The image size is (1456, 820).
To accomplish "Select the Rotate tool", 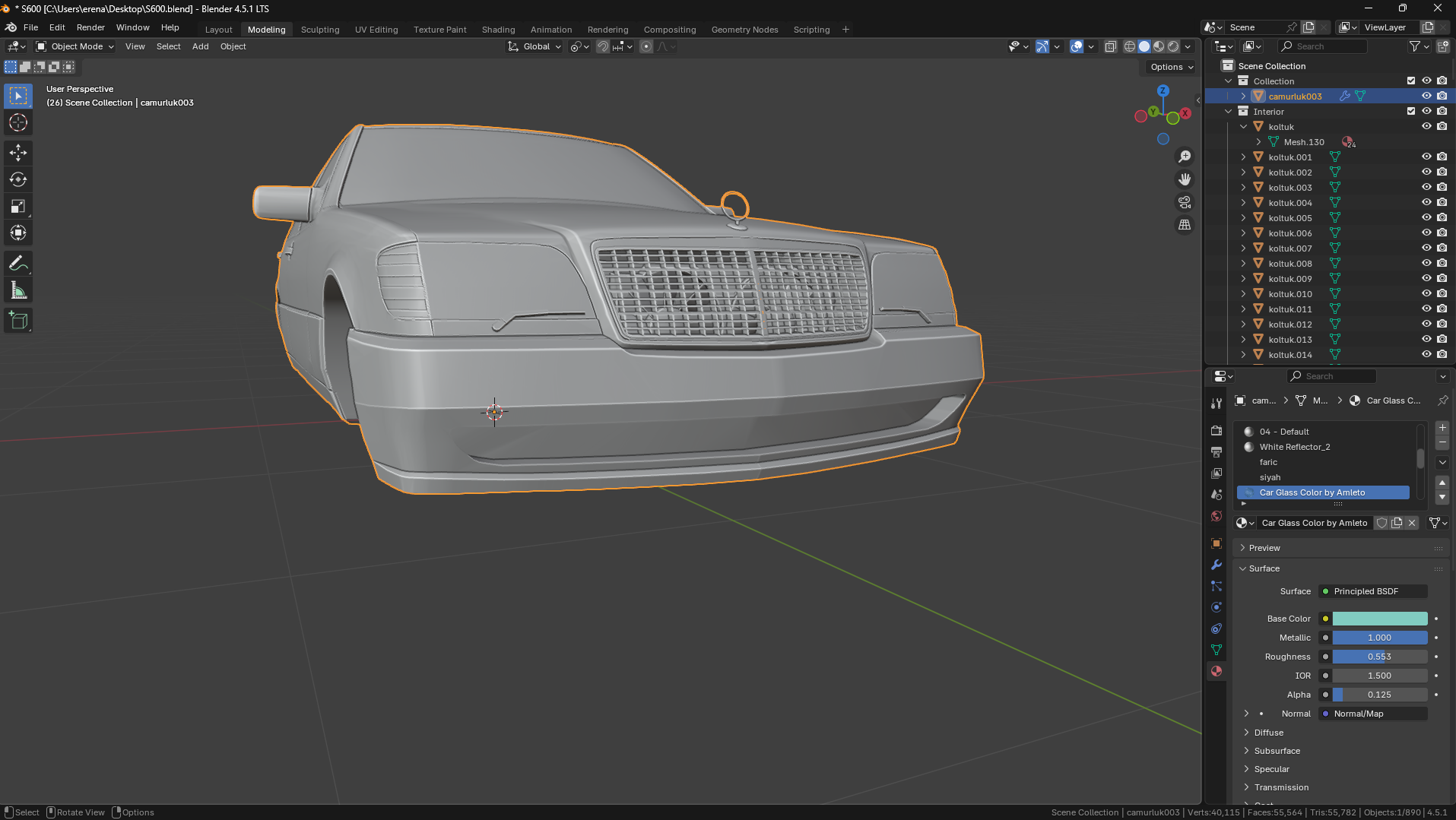I will [x=18, y=179].
